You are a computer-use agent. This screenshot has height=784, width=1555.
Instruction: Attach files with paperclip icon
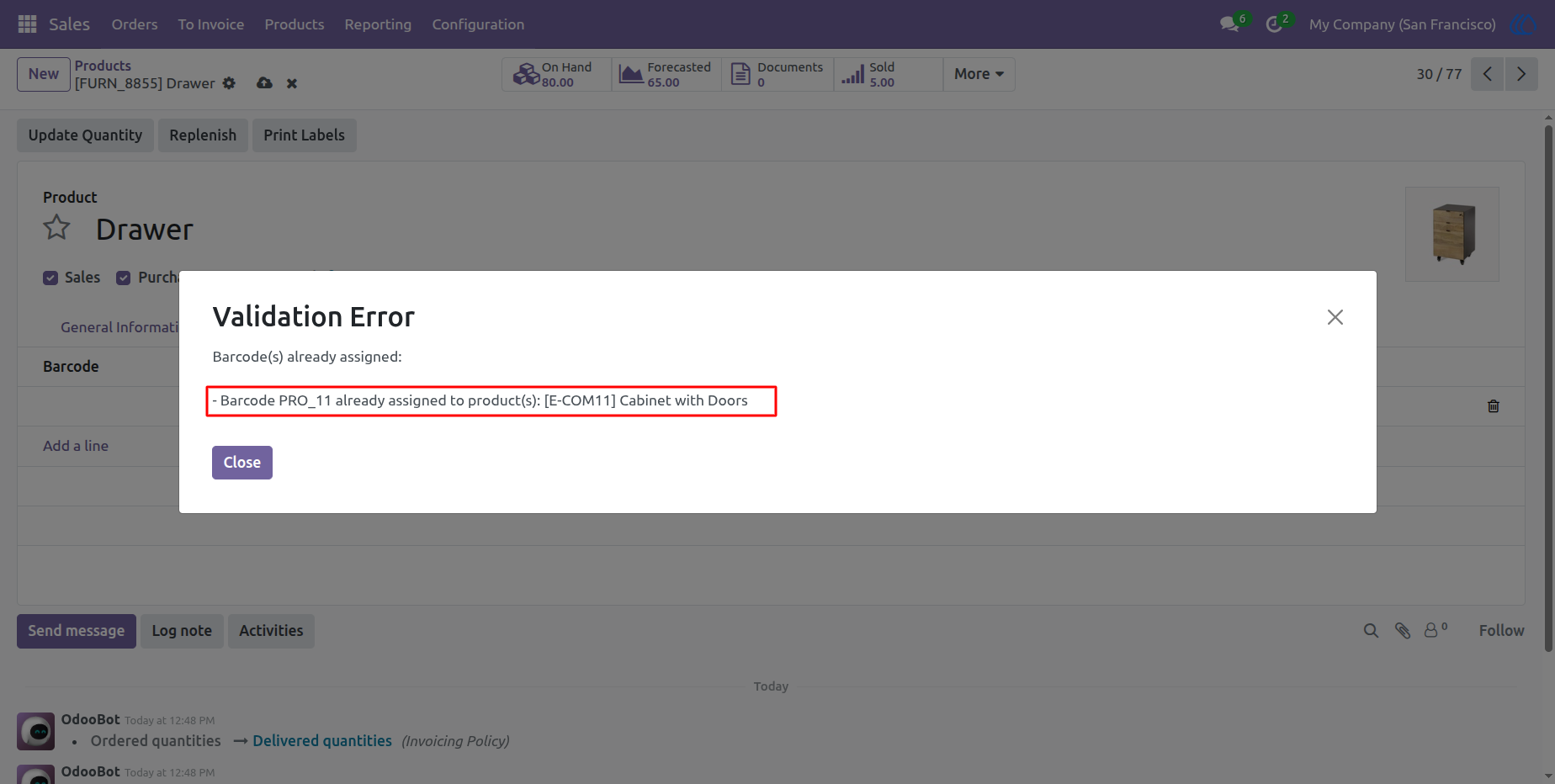click(x=1403, y=631)
